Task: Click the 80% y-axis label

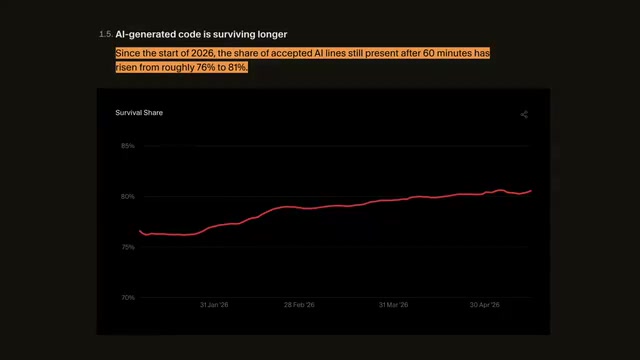Action: 128,196
